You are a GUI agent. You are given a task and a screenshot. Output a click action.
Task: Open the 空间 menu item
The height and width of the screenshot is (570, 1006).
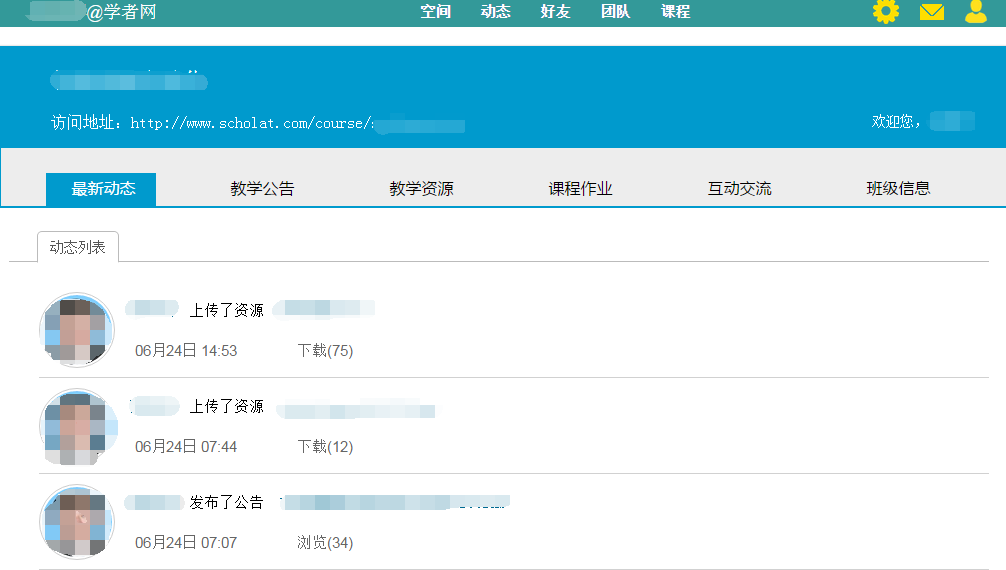[x=435, y=12]
